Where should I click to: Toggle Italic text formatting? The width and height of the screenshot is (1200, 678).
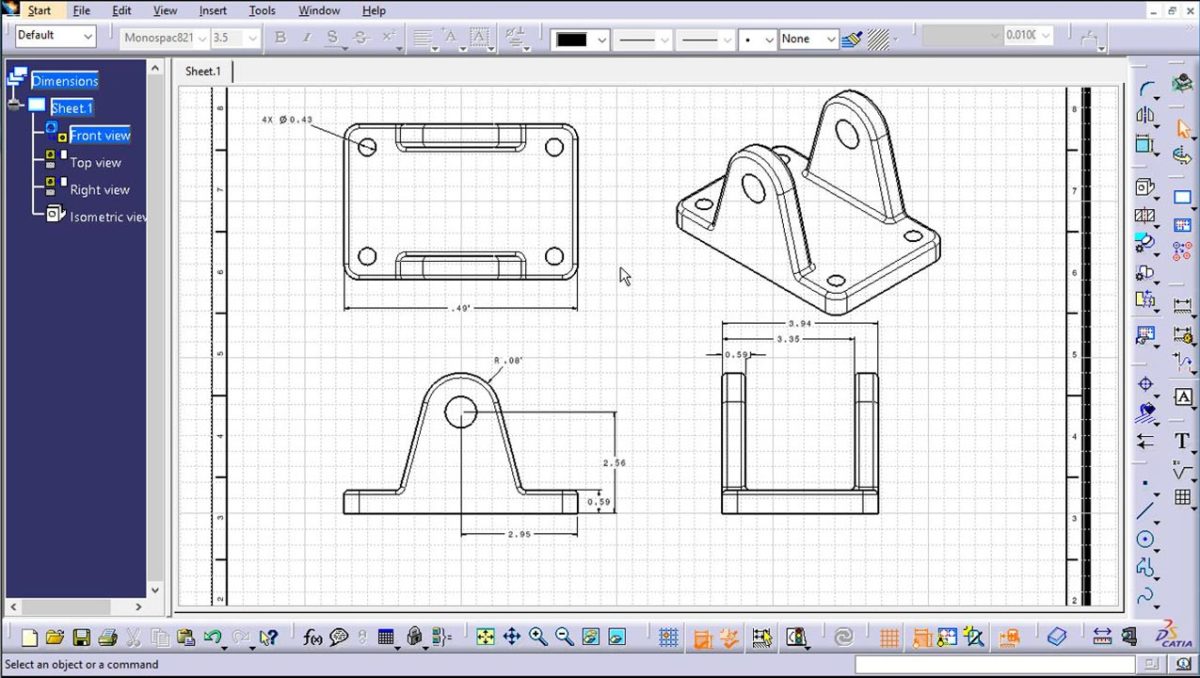(x=307, y=37)
